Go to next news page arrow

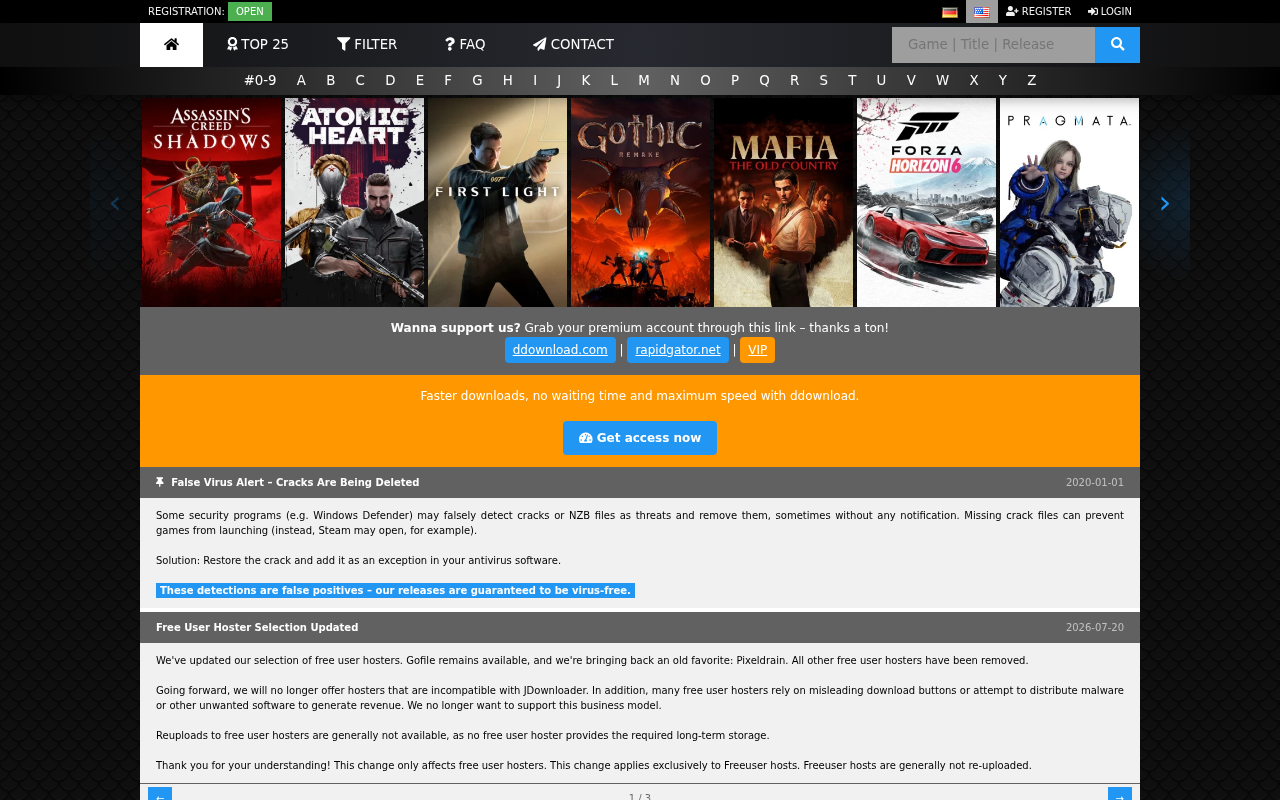coord(1120,794)
